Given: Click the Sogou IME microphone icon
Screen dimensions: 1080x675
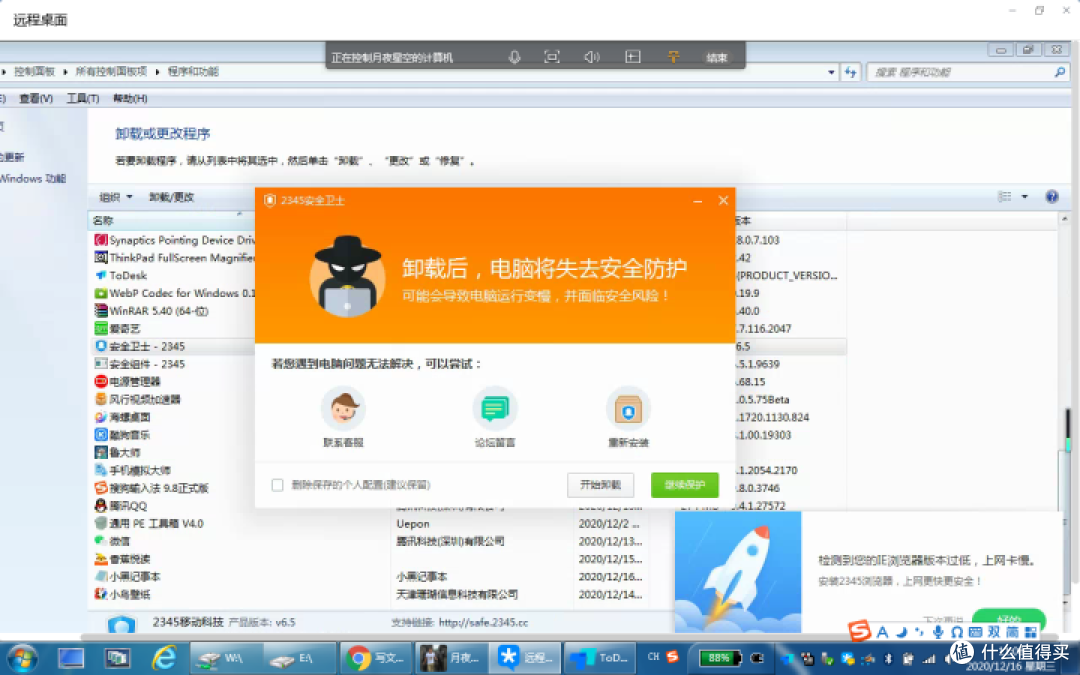Looking at the screenshot, I should 938,632.
